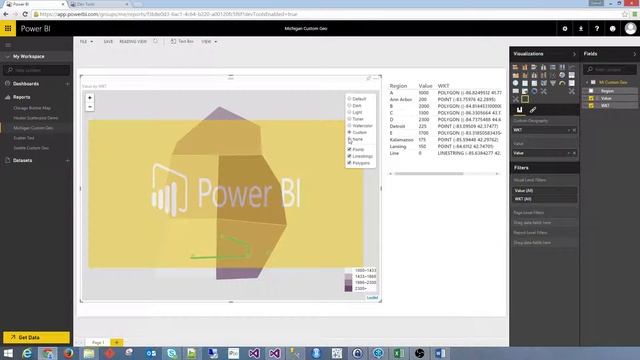Click the refresh icon in report toolbar
640x360 pixels.
[156, 41]
